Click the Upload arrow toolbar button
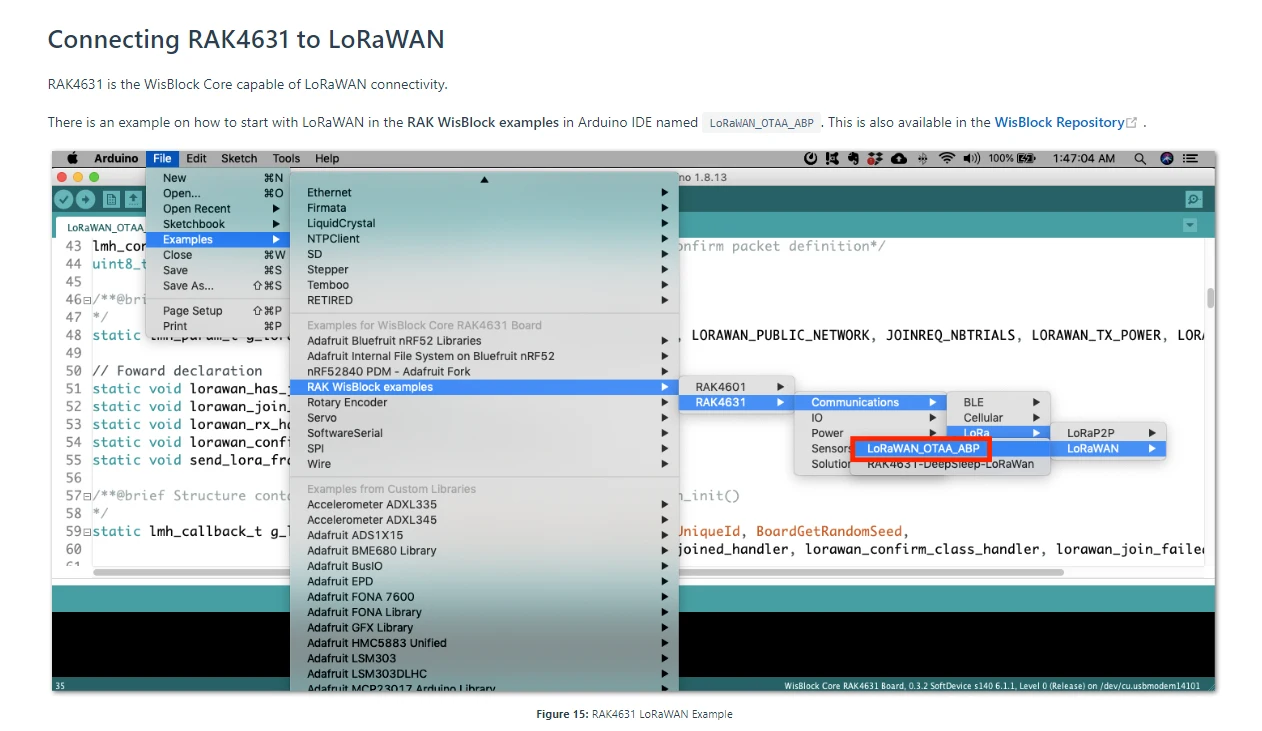 (x=86, y=199)
